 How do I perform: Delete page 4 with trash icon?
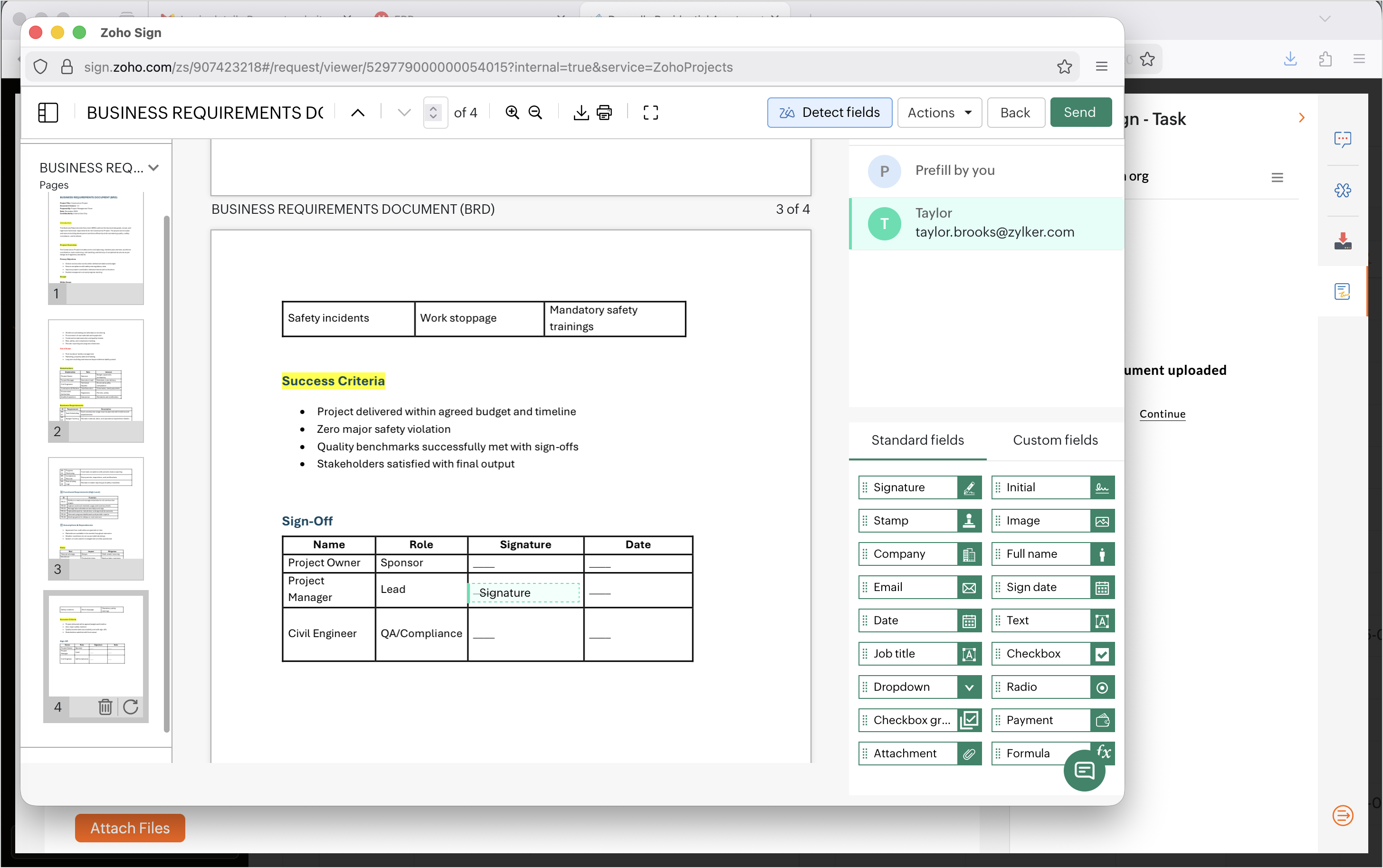(105, 706)
